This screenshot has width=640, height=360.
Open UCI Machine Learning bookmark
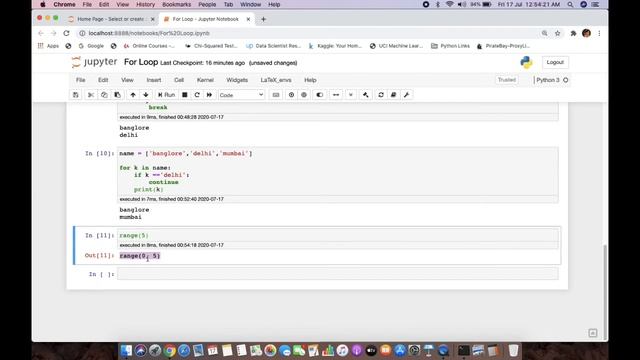click(396, 46)
